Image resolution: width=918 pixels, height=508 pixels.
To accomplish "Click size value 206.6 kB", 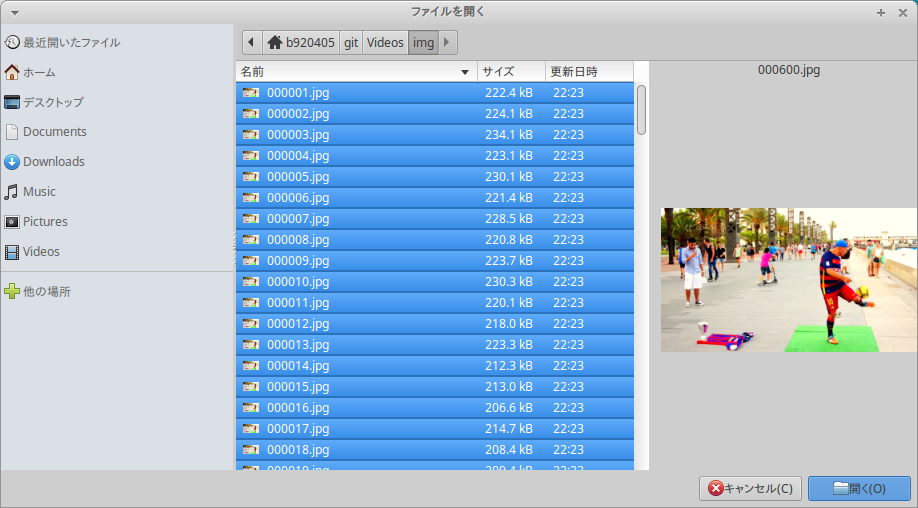I will click(x=509, y=407).
